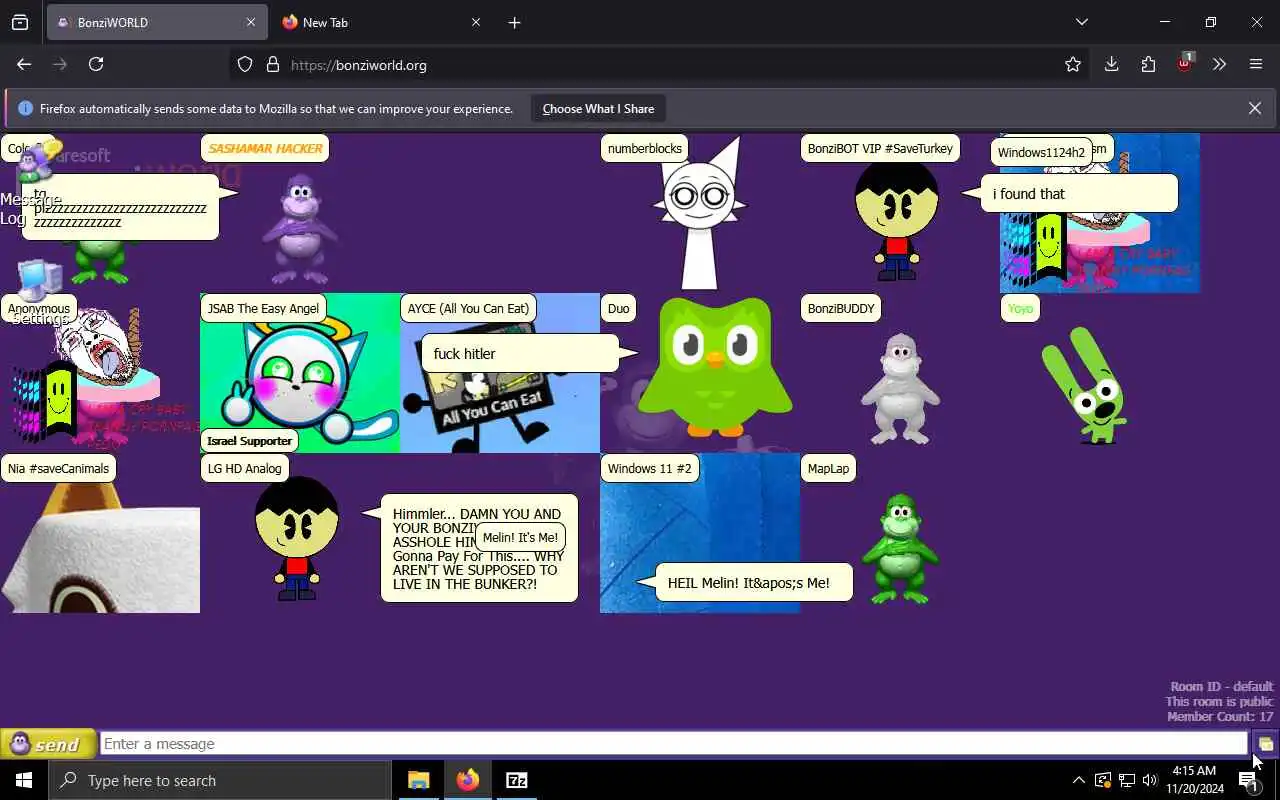Click the purple Bonzi send button

tap(48, 744)
